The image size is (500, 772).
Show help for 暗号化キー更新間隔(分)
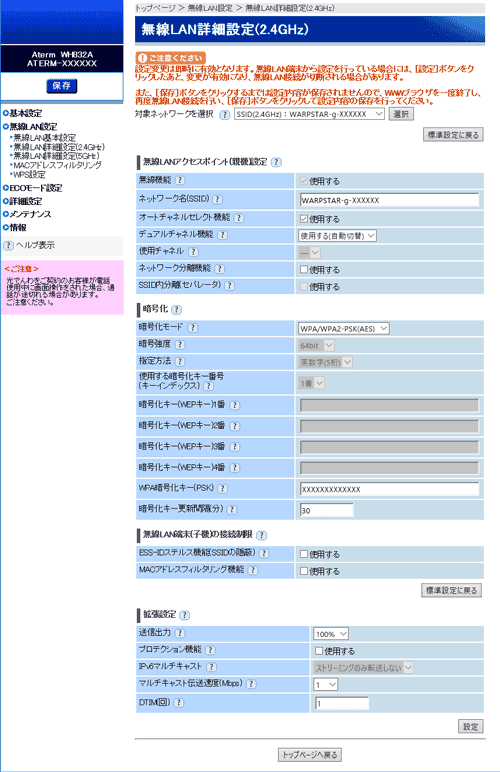[x=231, y=510]
